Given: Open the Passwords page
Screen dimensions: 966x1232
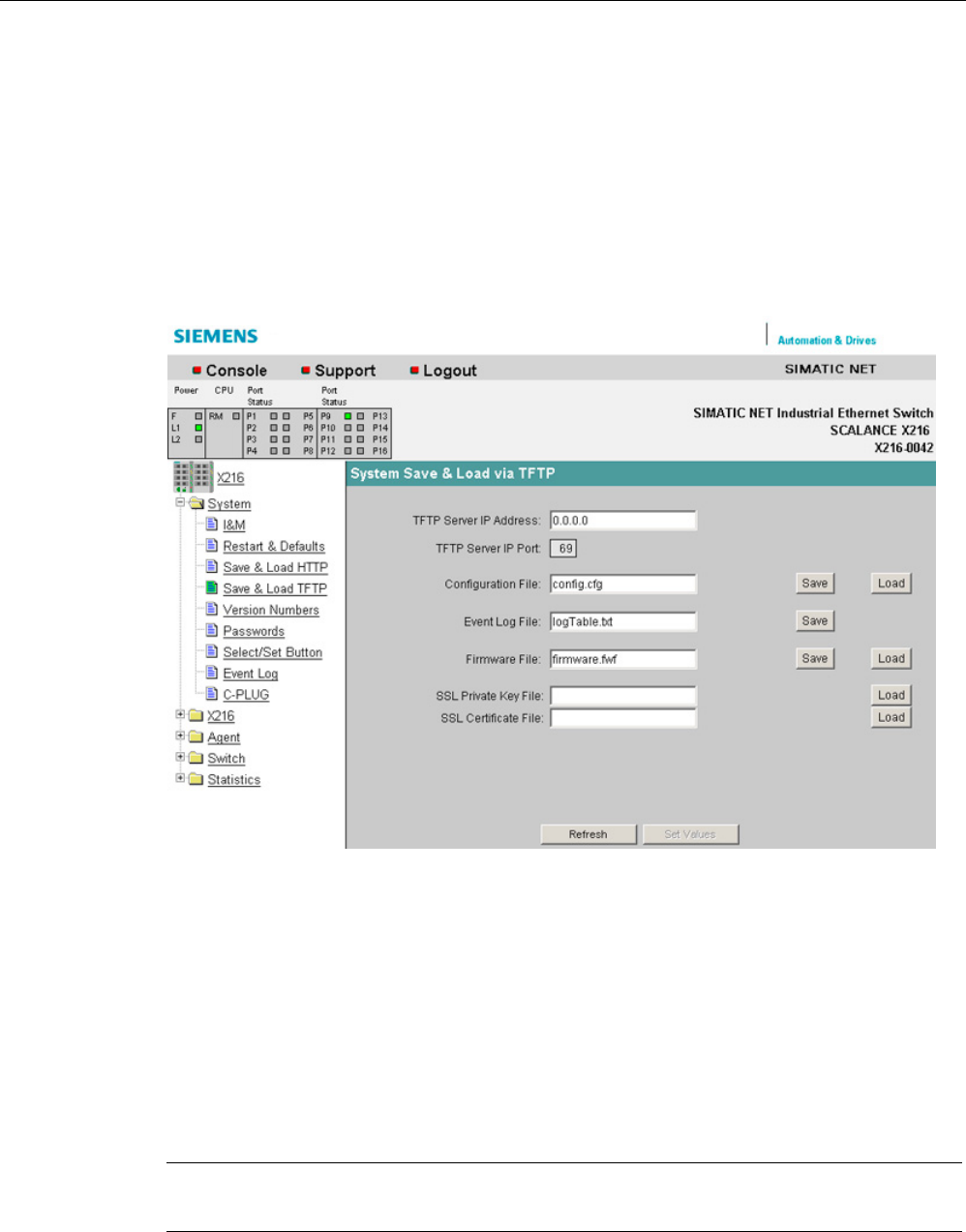Looking at the screenshot, I should [x=254, y=631].
